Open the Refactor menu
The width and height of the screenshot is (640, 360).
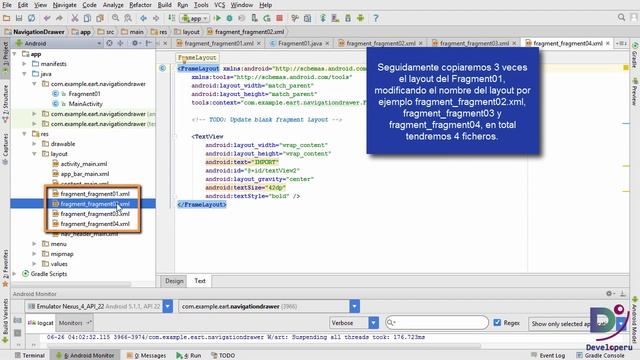[x=140, y=5]
